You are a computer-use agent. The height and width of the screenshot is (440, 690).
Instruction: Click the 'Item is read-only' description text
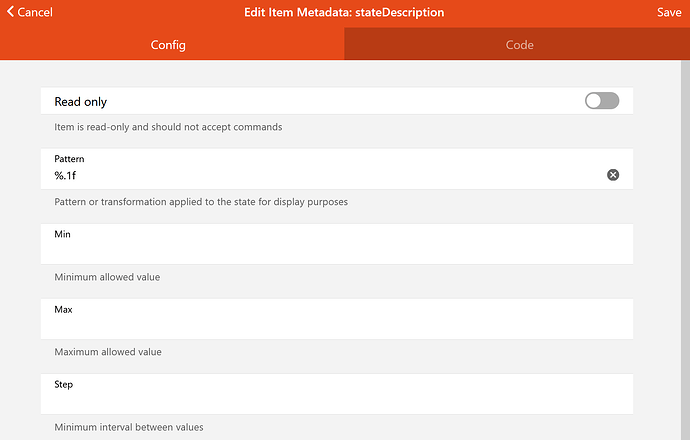[168, 127]
